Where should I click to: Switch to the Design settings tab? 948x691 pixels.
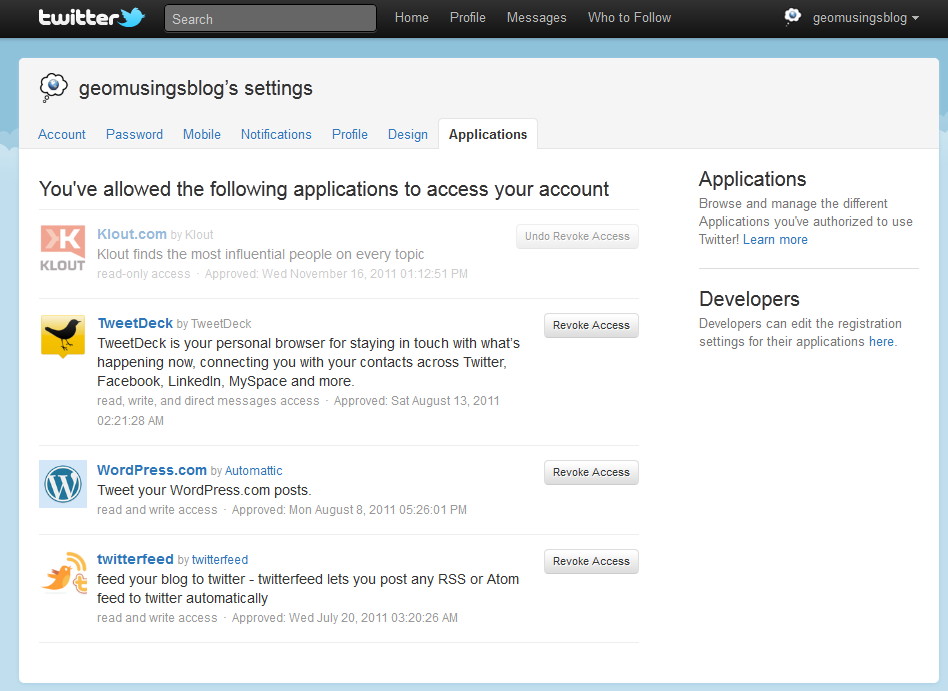[x=407, y=134]
